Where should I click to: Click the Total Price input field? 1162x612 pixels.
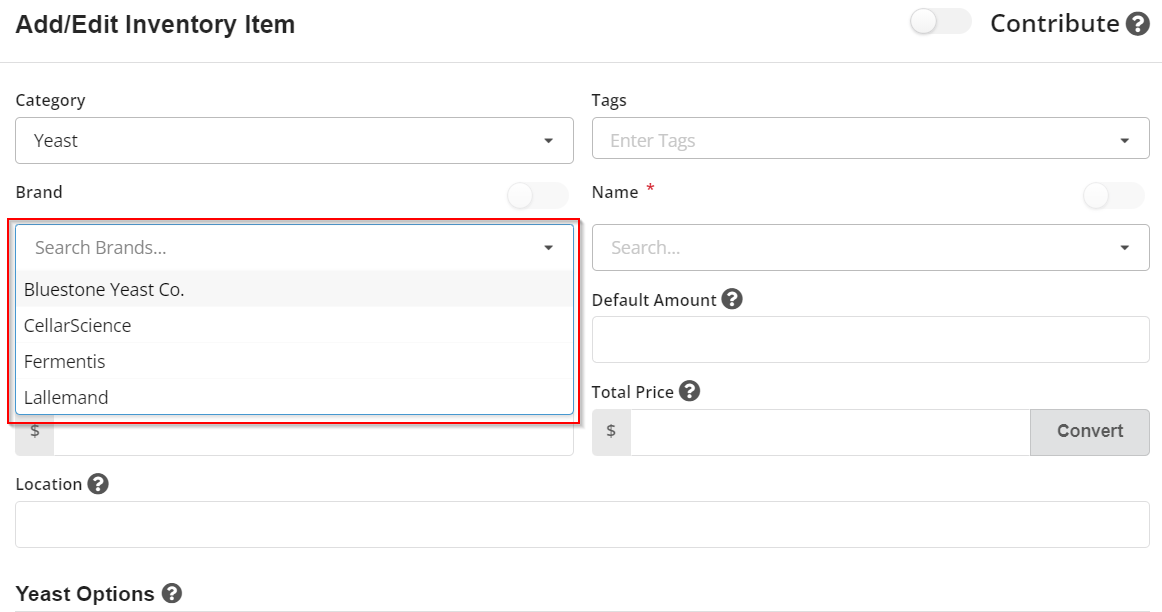point(830,432)
